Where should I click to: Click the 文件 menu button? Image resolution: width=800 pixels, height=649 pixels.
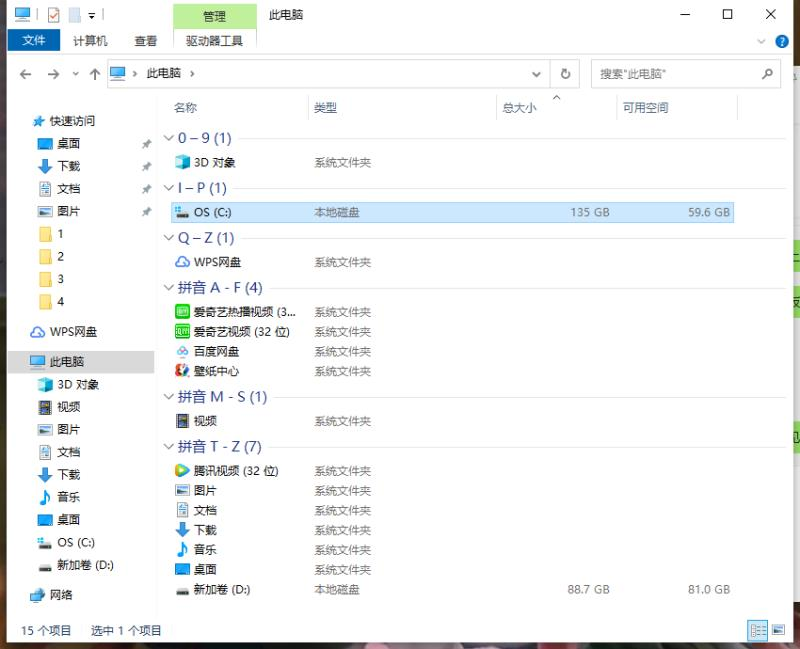coord(34,41)
